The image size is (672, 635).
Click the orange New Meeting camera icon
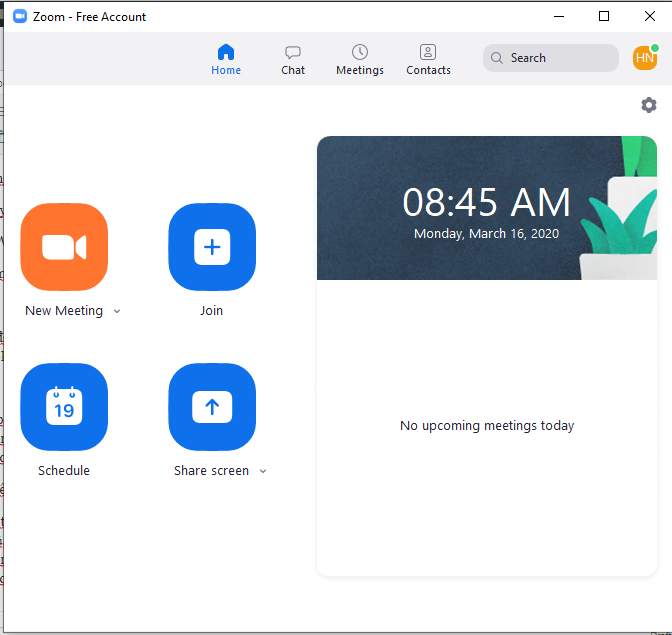[64, 247]
